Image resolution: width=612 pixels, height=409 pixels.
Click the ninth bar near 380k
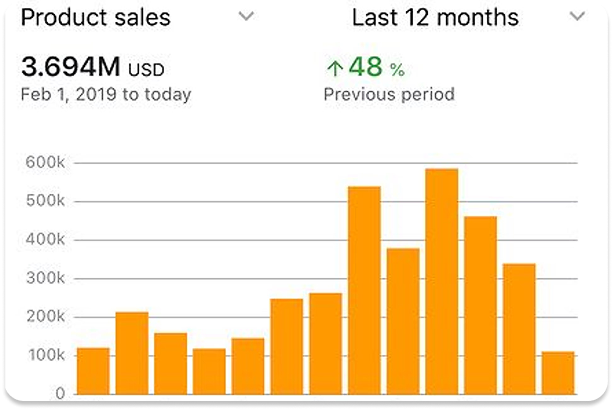(x=403, y=320)
